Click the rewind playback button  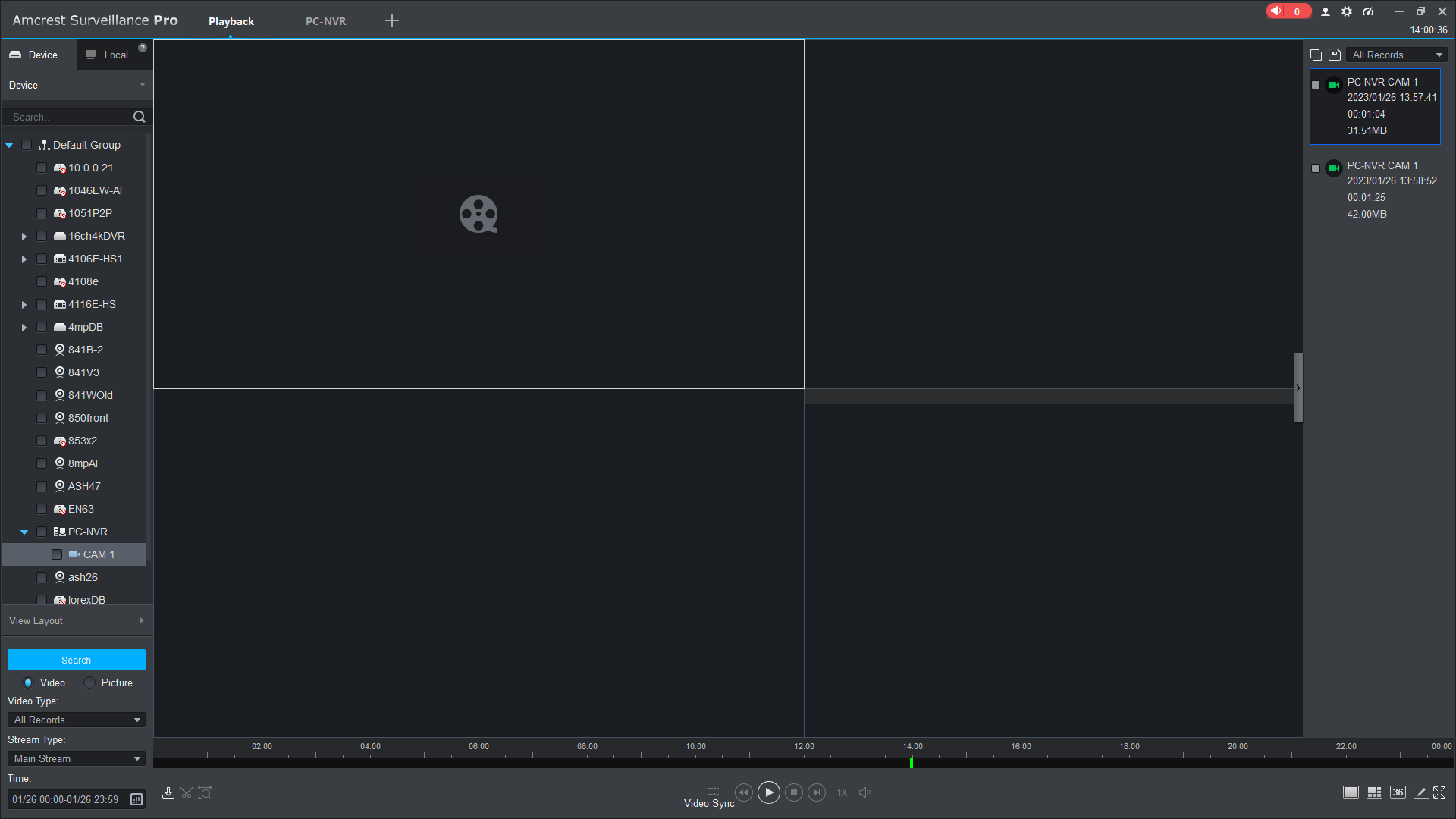[x=744, y=792]
